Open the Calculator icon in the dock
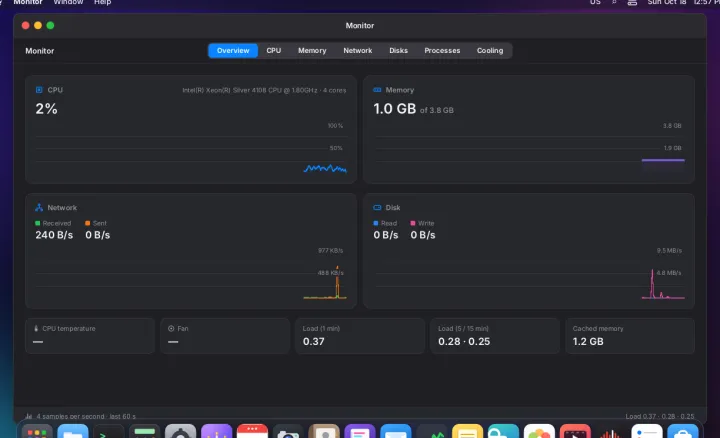Viewport: 720px width, 438px height. coord(144,432)
